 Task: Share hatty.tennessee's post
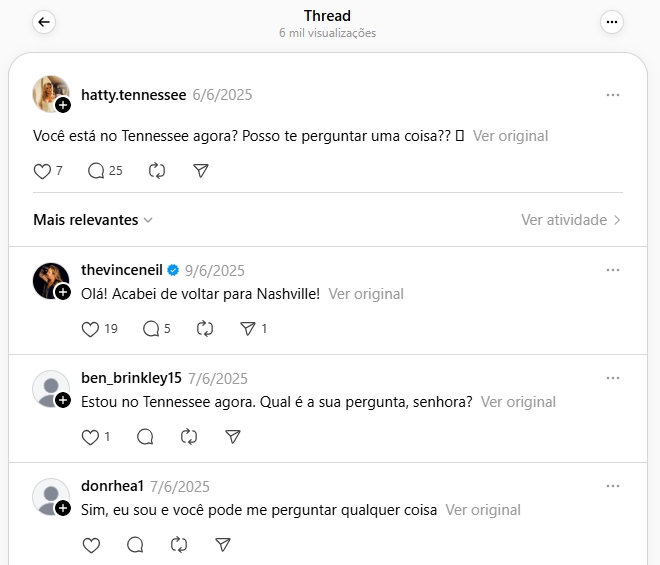200,171
